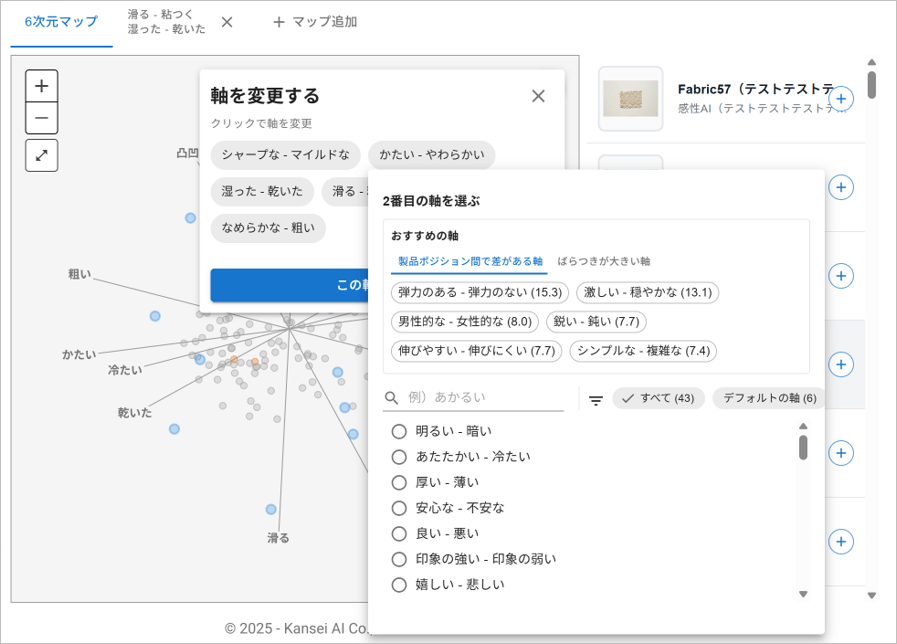The height and width of the screenshot is (644, 897).
Task: Filter by デフォルトの軸 (6) chip
Action: 769,398
